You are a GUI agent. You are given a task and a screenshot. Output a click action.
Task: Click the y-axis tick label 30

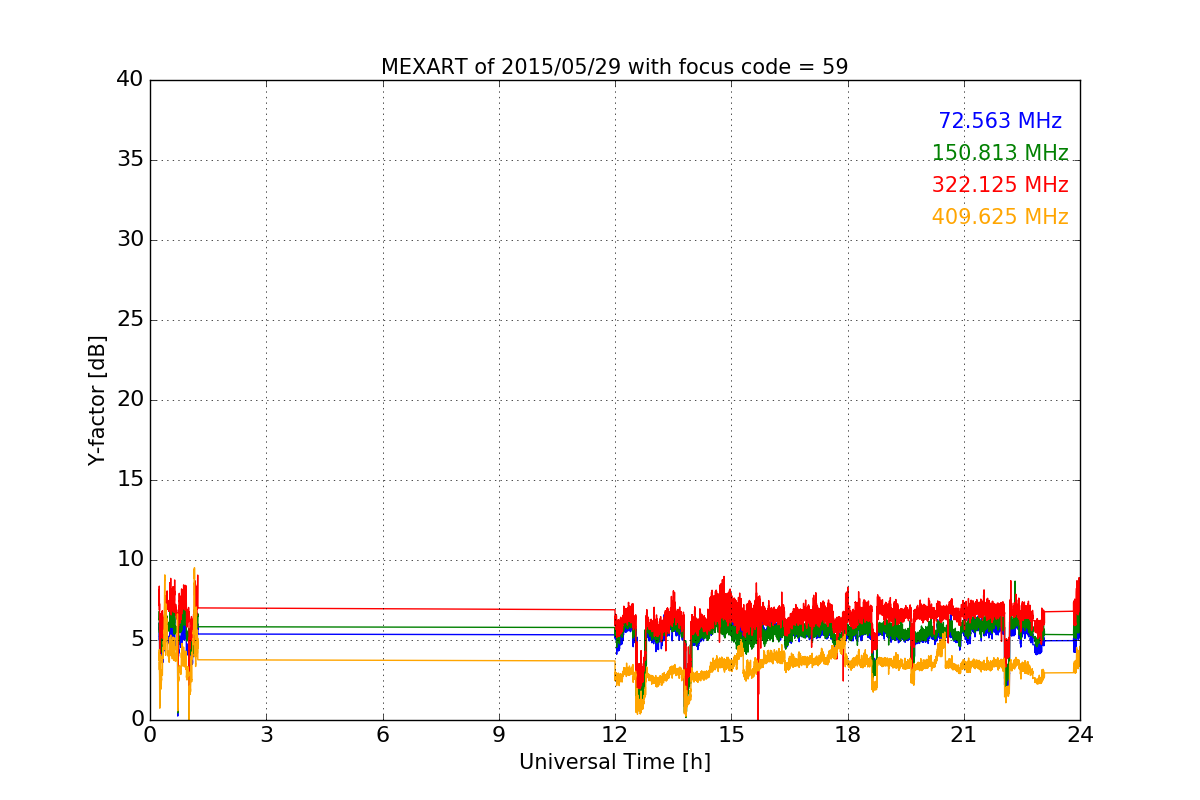[129, 240]
